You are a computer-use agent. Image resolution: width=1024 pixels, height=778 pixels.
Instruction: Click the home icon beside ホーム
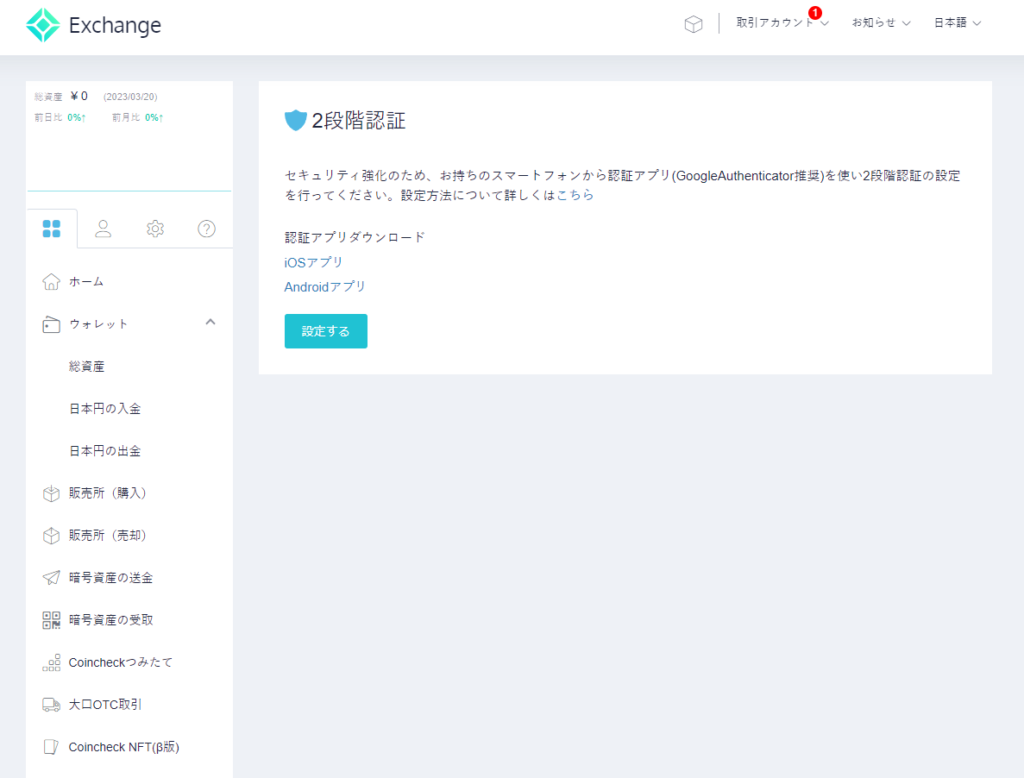(52, 282)
